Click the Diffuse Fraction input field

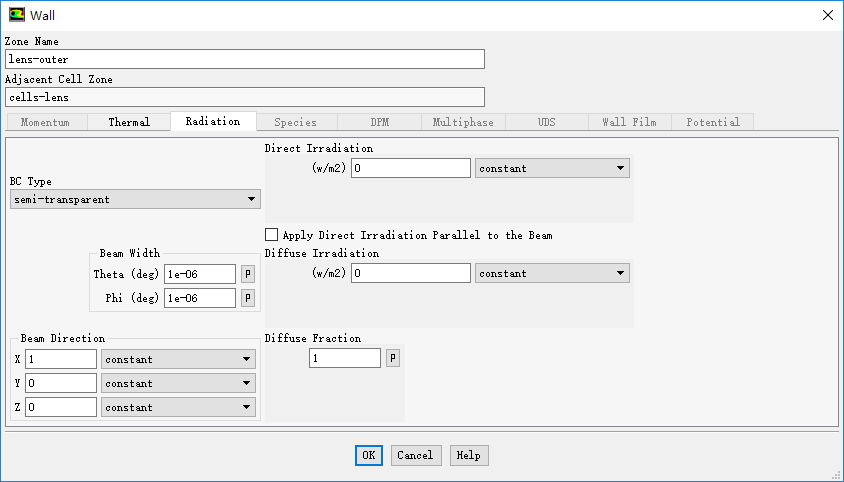344,358
